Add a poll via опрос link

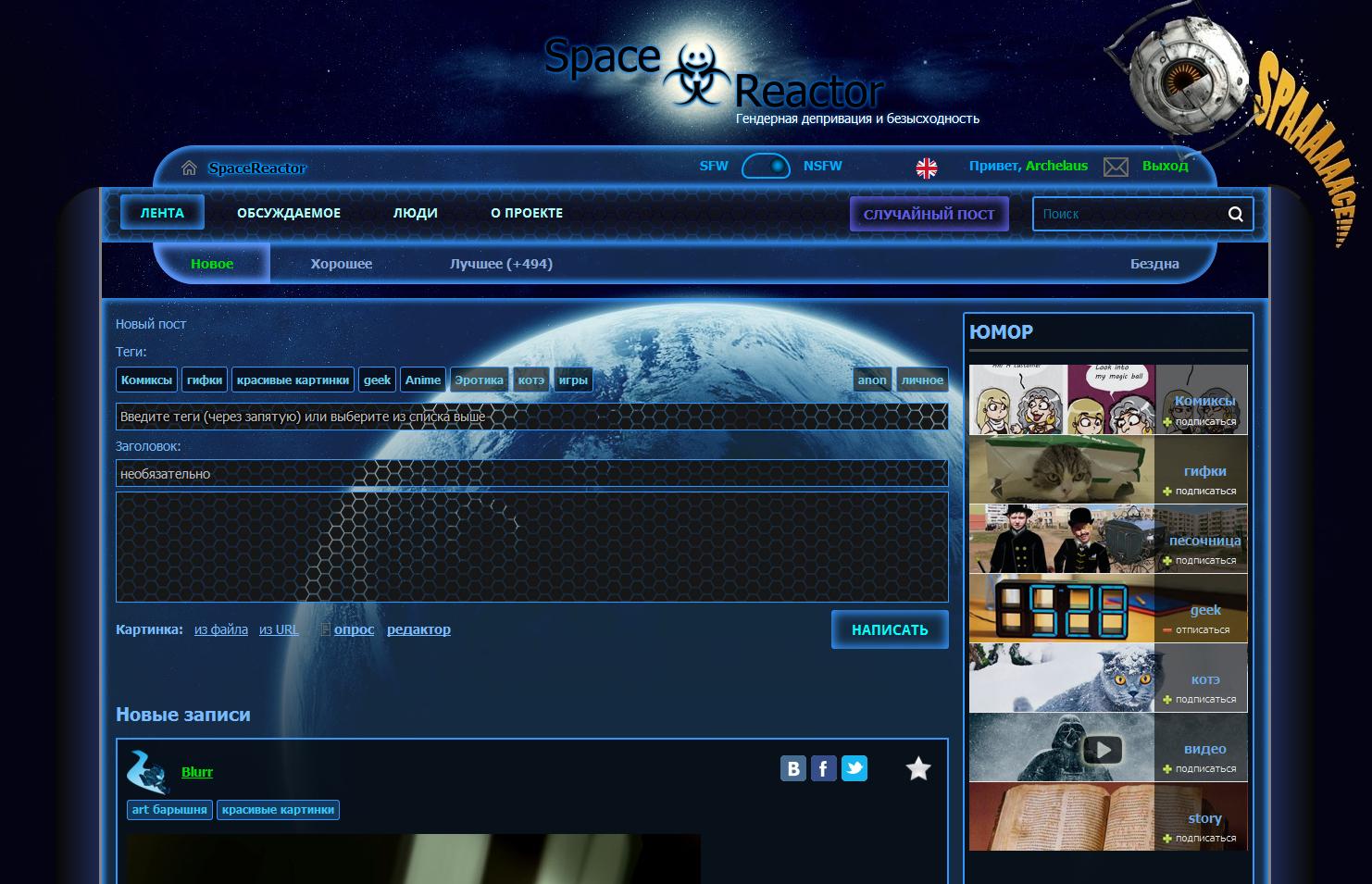[x=354, y=629]
